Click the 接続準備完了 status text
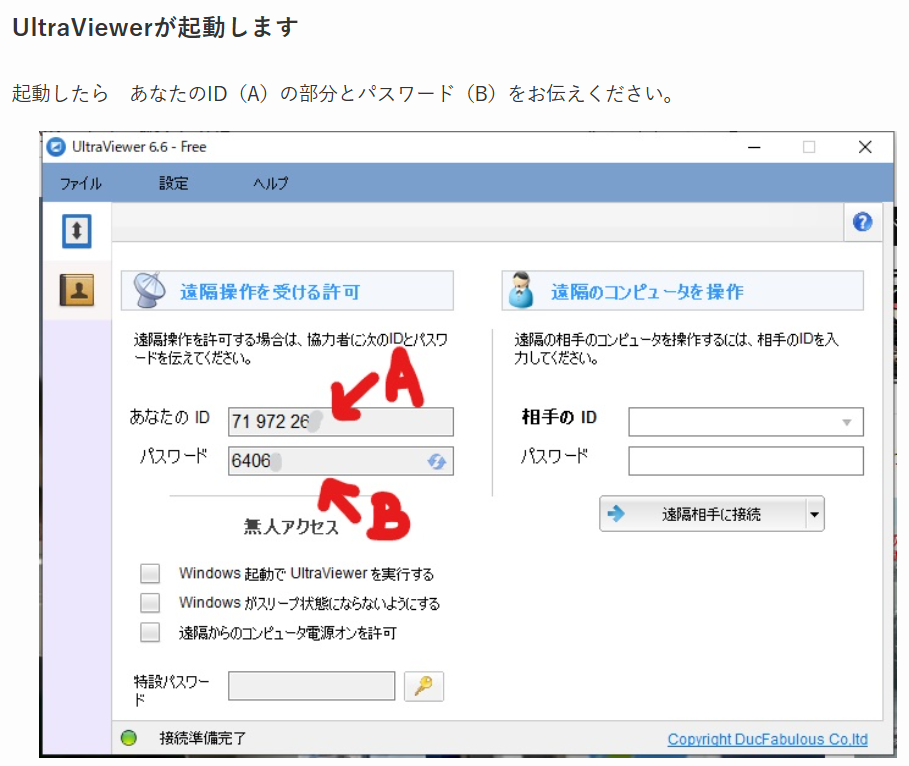909x766 pixels. 203,738
